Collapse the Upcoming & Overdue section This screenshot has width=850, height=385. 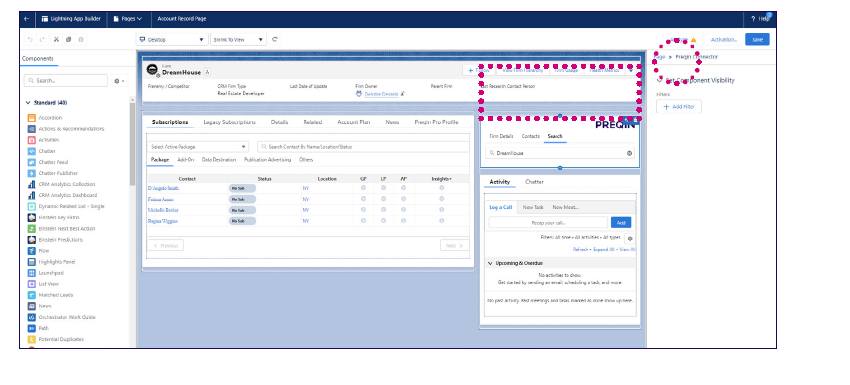click(491, 264)
